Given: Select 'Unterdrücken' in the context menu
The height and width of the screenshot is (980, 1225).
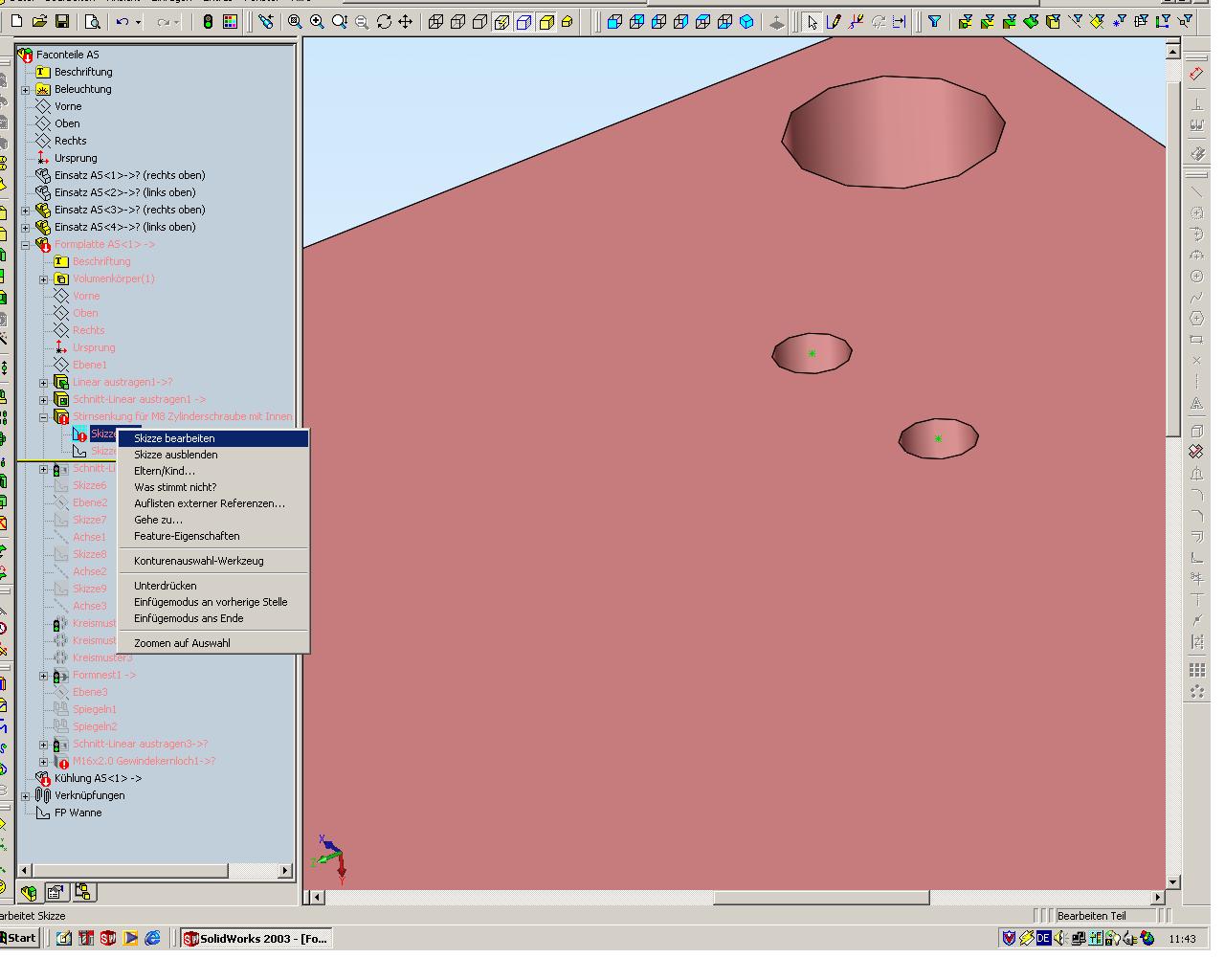Looking at the screenshot, I should [165, 586].
